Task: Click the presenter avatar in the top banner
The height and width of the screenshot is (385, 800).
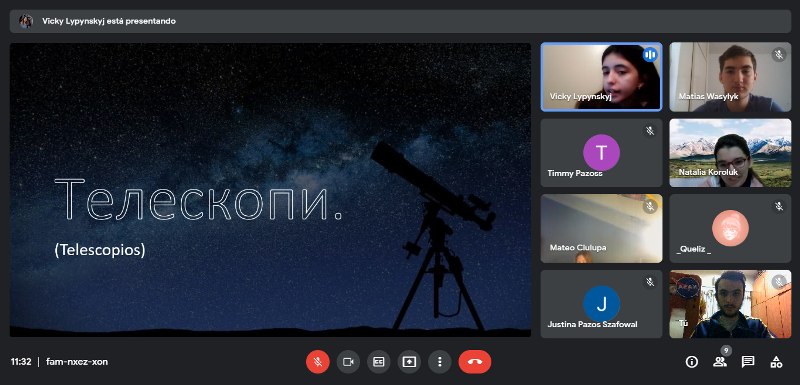Action: [x=26, y=21]
